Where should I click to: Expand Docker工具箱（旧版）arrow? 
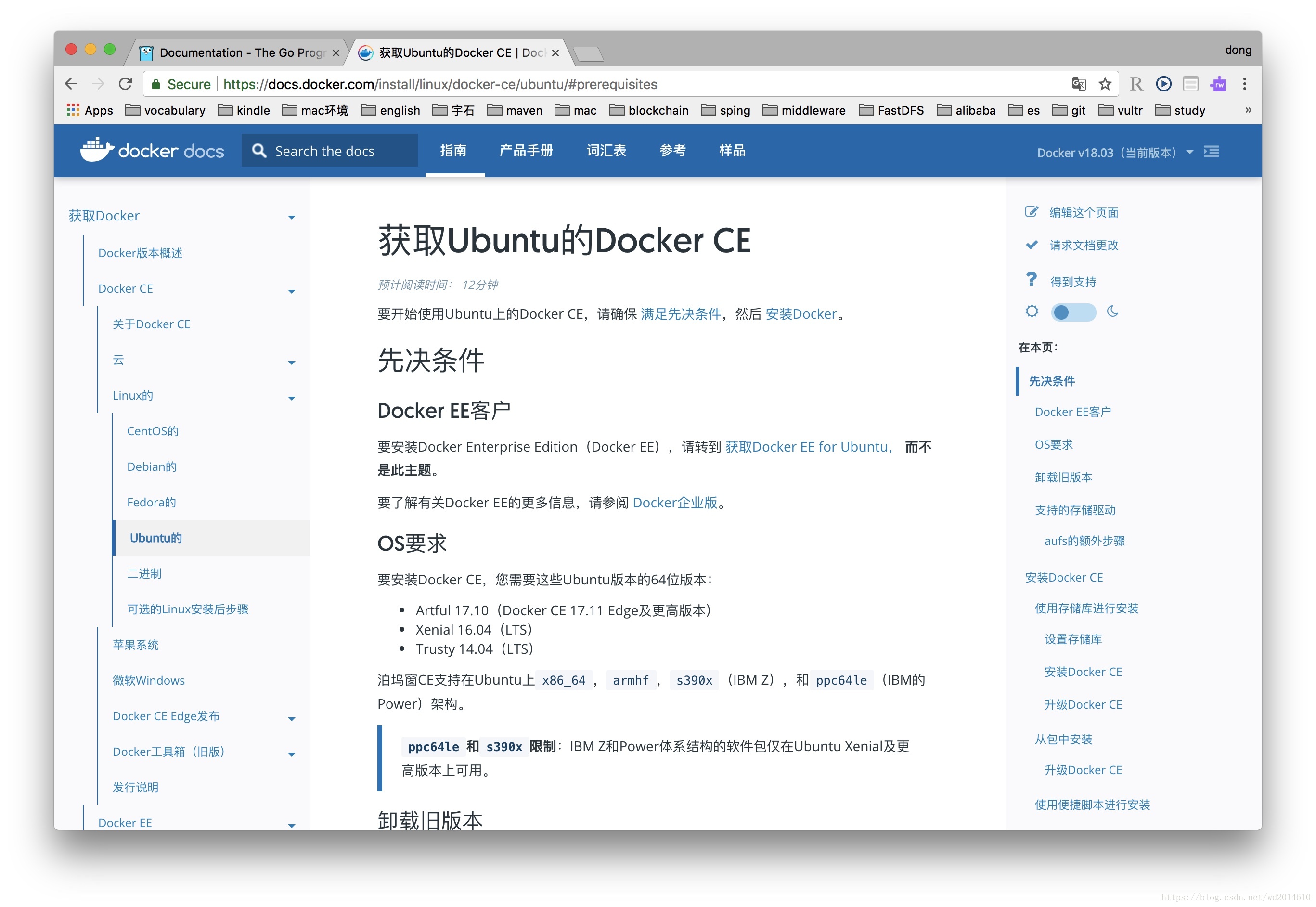pos(292,755)
